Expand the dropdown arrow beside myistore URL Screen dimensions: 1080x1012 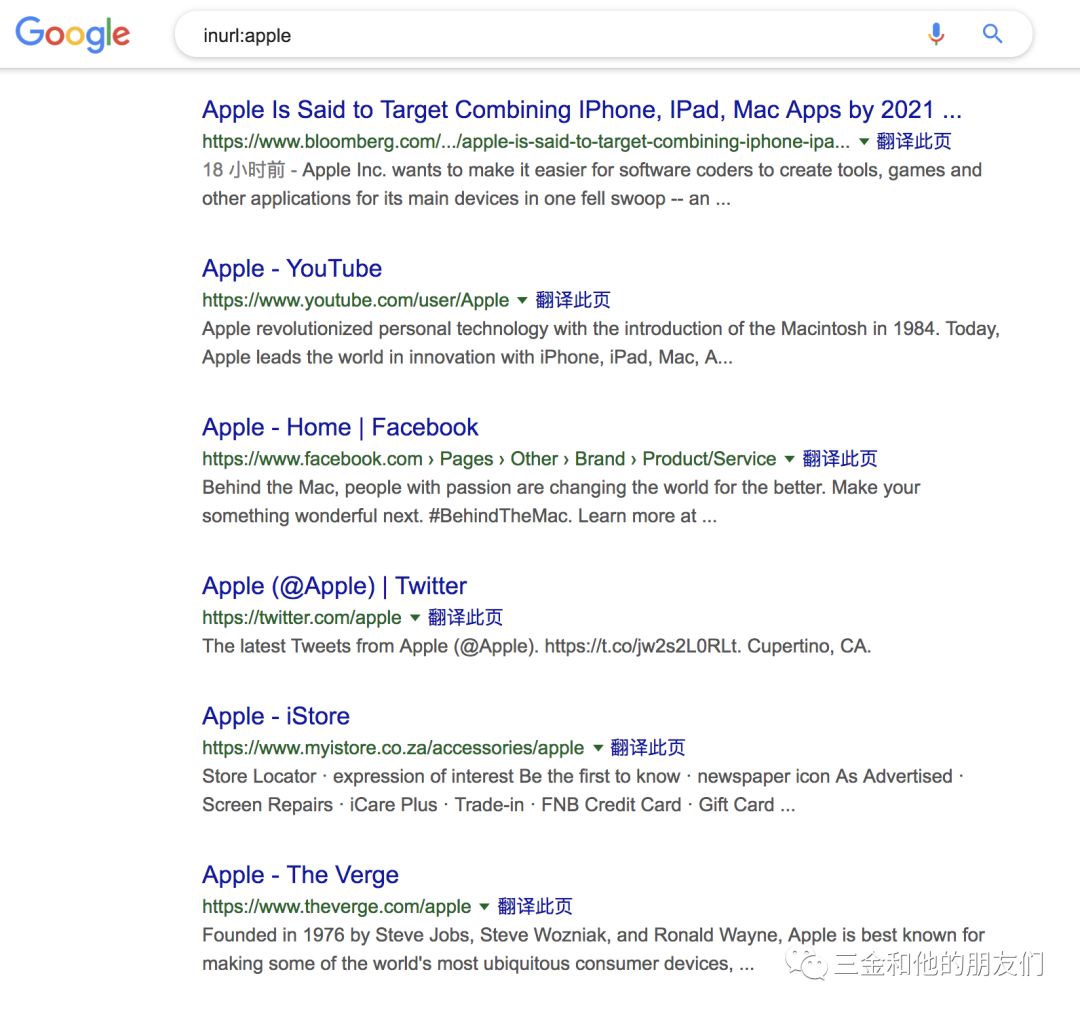click(598, 747)
